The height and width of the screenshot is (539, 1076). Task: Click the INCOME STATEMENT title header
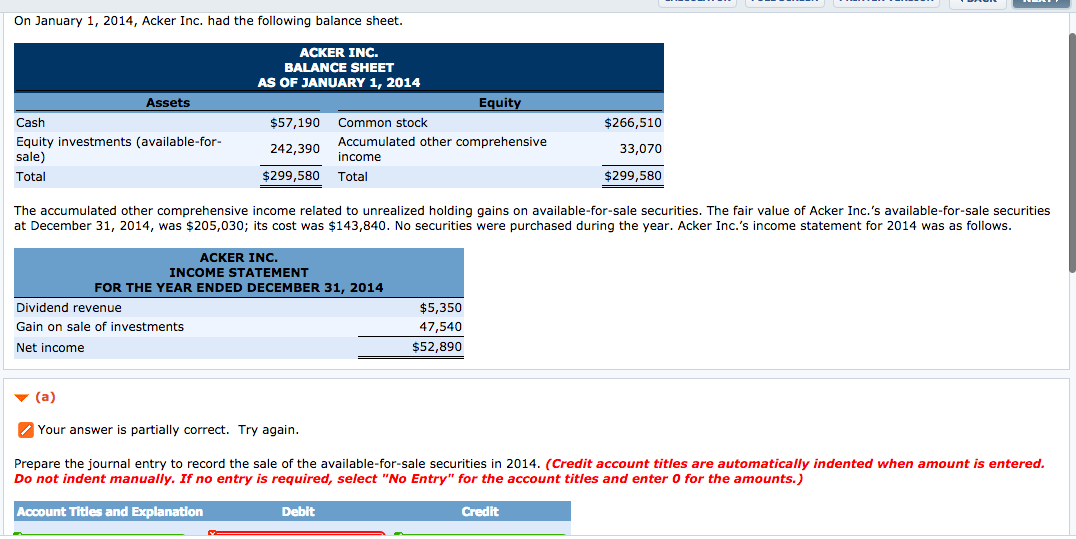tap(239, 273)
